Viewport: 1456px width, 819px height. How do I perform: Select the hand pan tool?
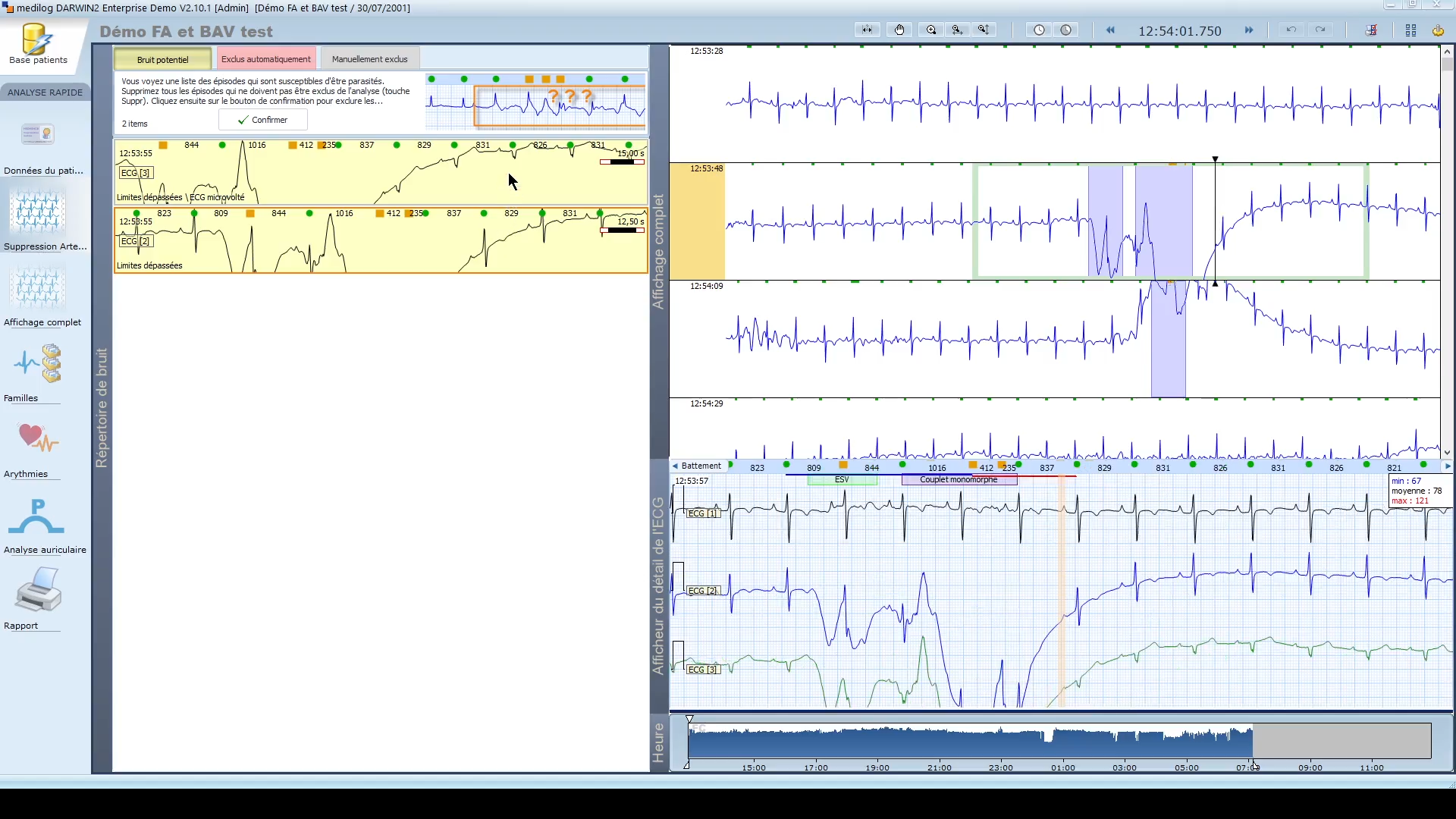[899, 30]
